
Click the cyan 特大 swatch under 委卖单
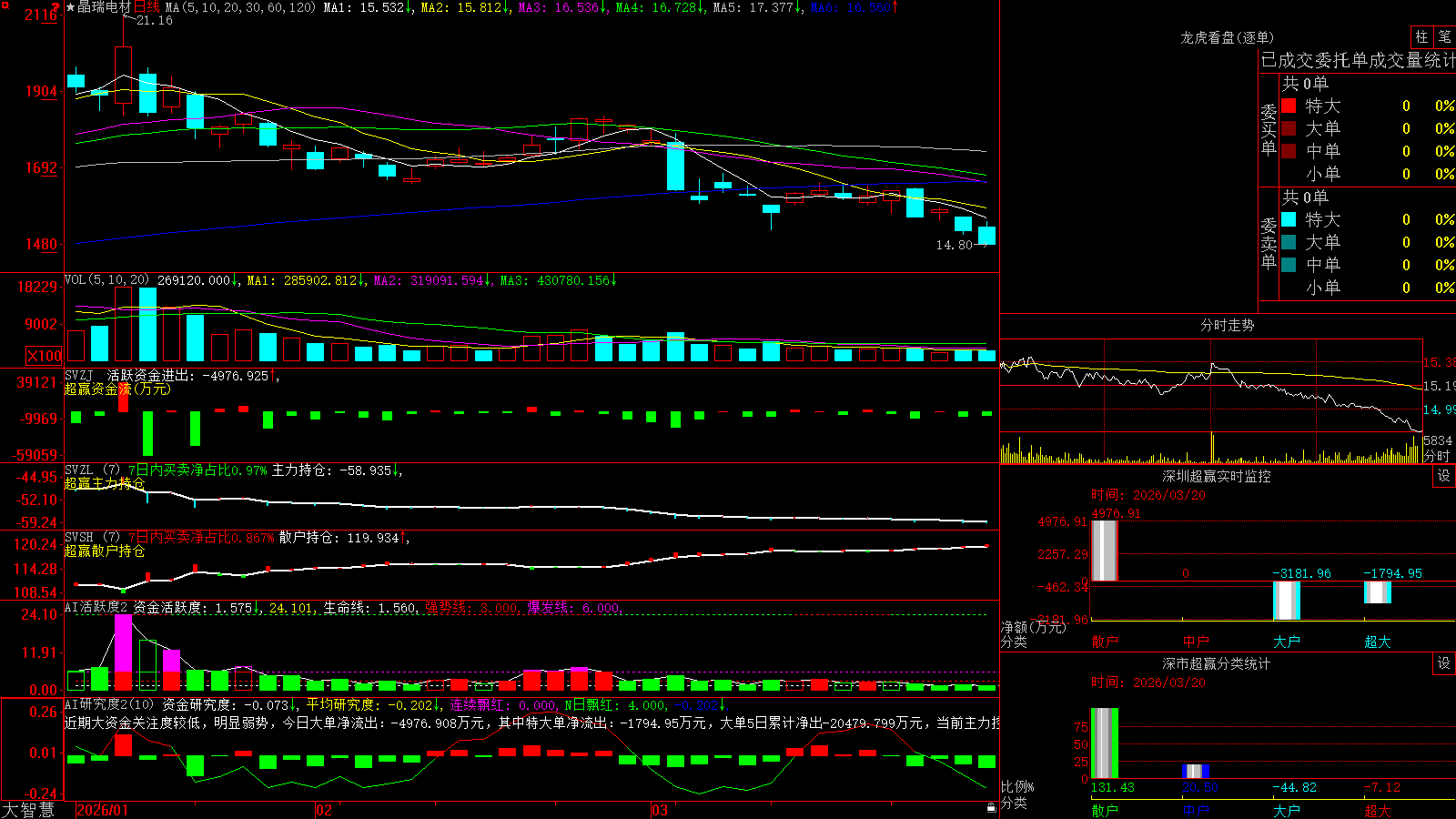[1289, 219]
